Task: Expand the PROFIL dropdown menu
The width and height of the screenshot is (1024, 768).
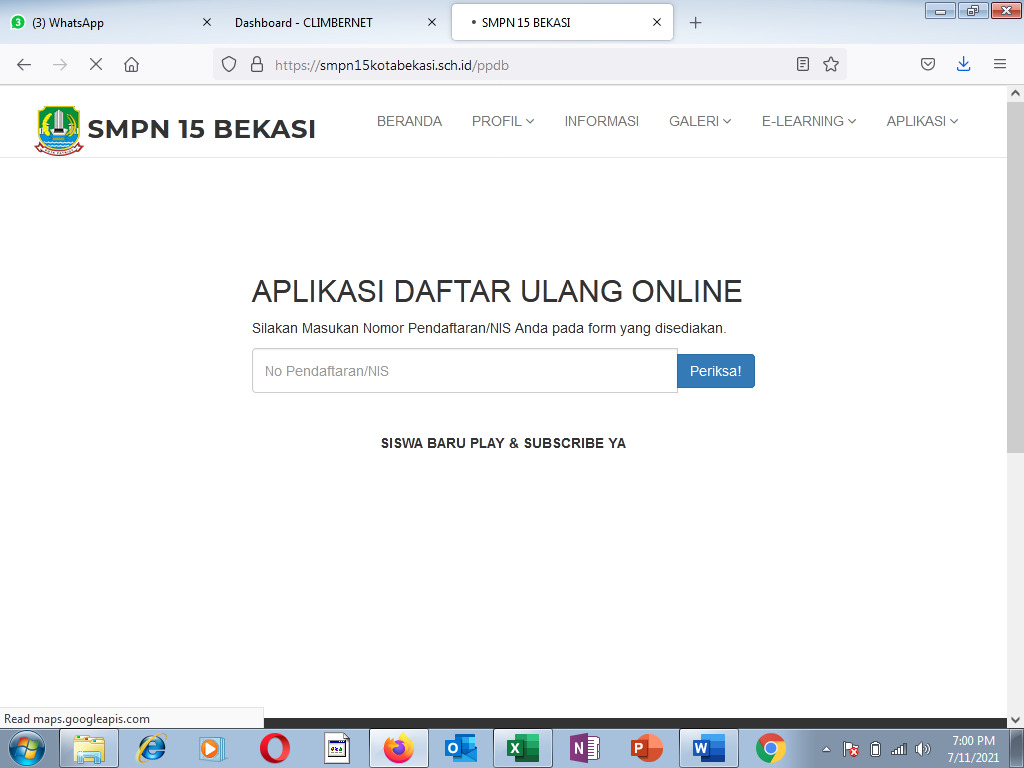Action: click(503, 121)
